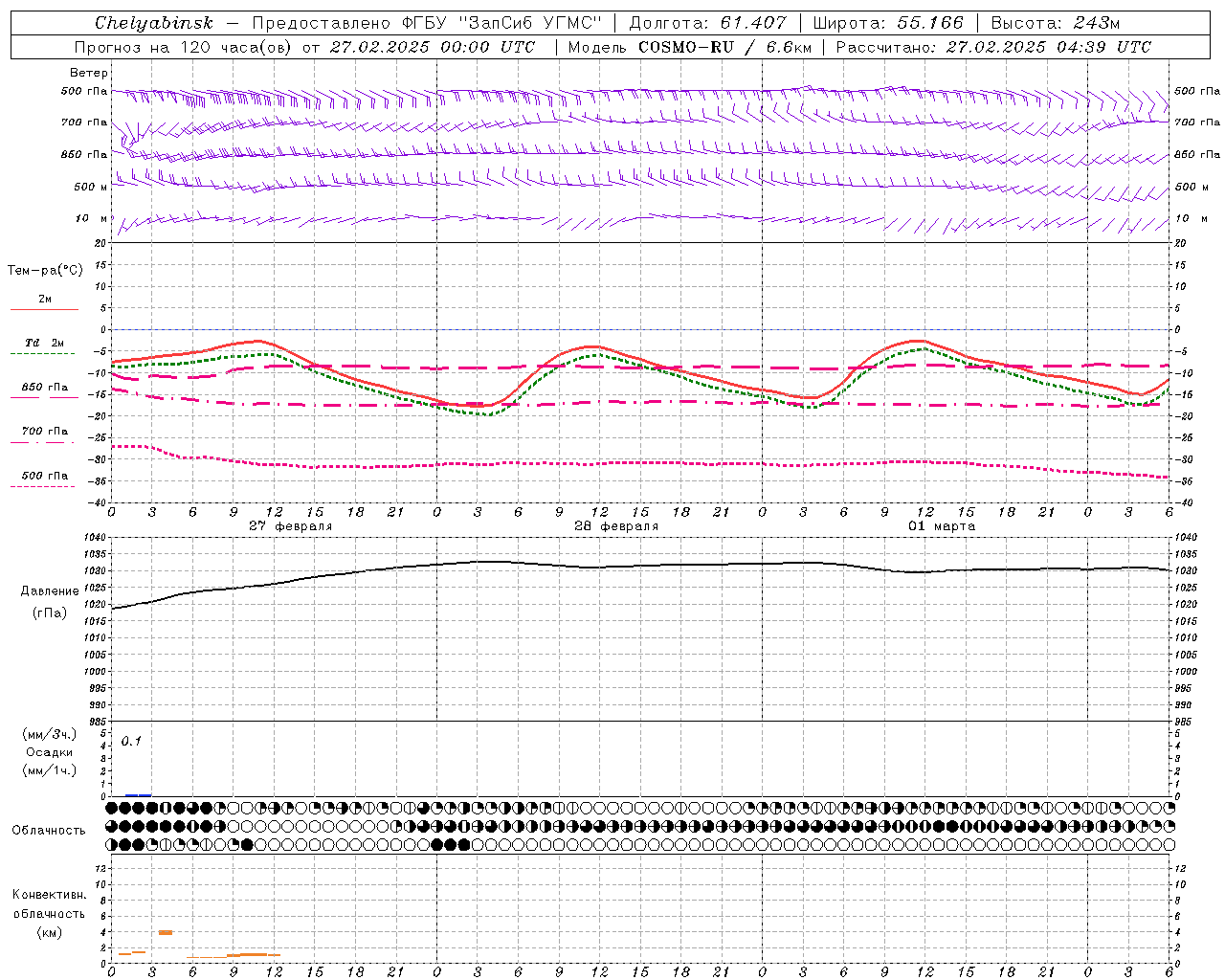Click the "Тем-ра(°C)" temperature label
The width and height of the screenshot is (1225, 980).
click(45, 271)
